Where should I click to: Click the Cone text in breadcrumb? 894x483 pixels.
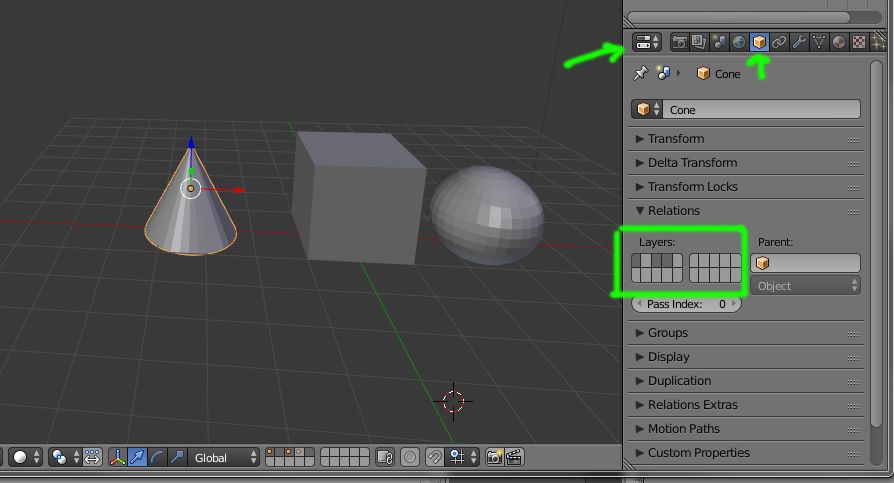[728, 74]
